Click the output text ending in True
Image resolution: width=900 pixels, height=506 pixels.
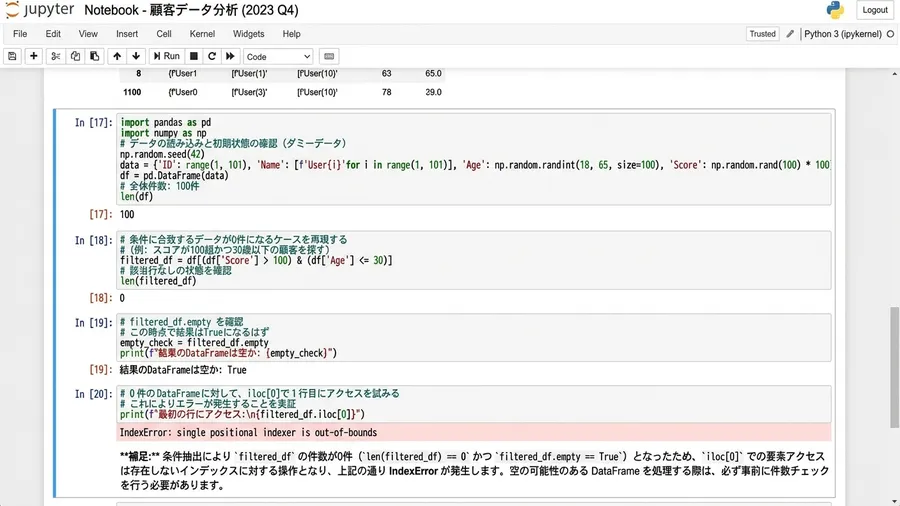[x=183, y=370]
